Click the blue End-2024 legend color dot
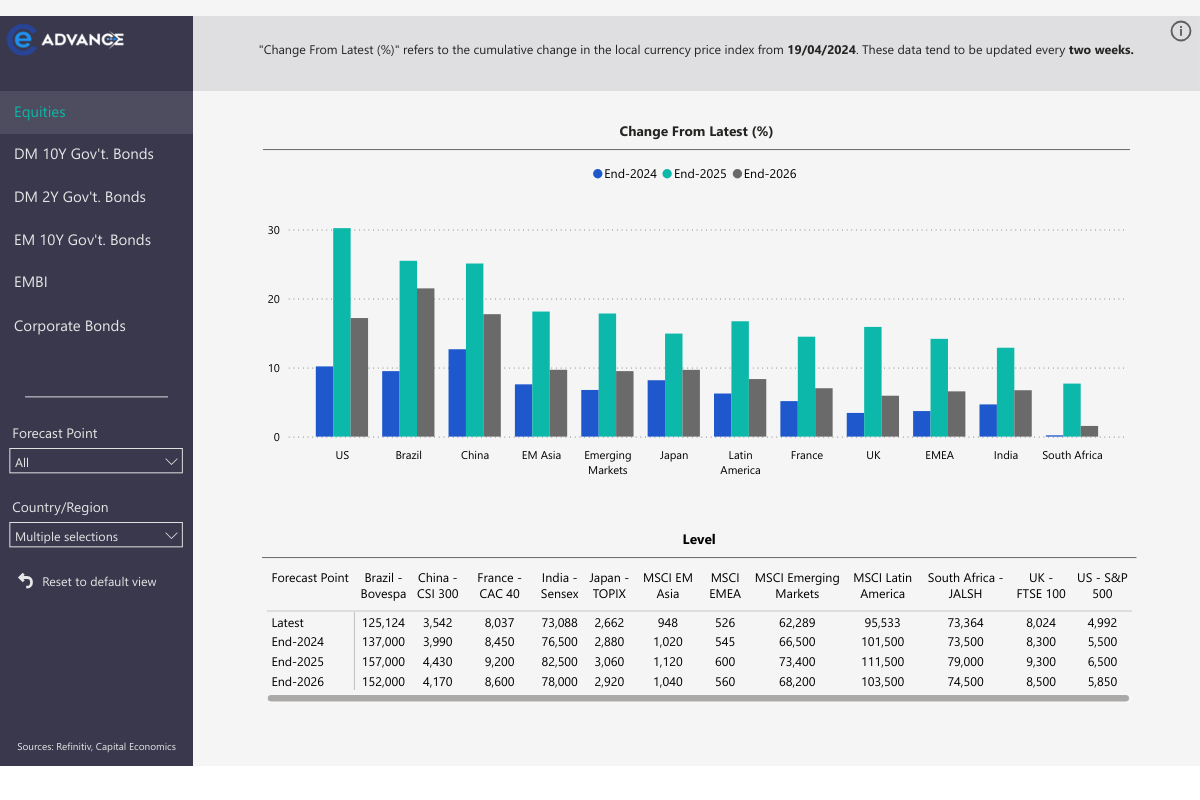 [x=596, y=173]
